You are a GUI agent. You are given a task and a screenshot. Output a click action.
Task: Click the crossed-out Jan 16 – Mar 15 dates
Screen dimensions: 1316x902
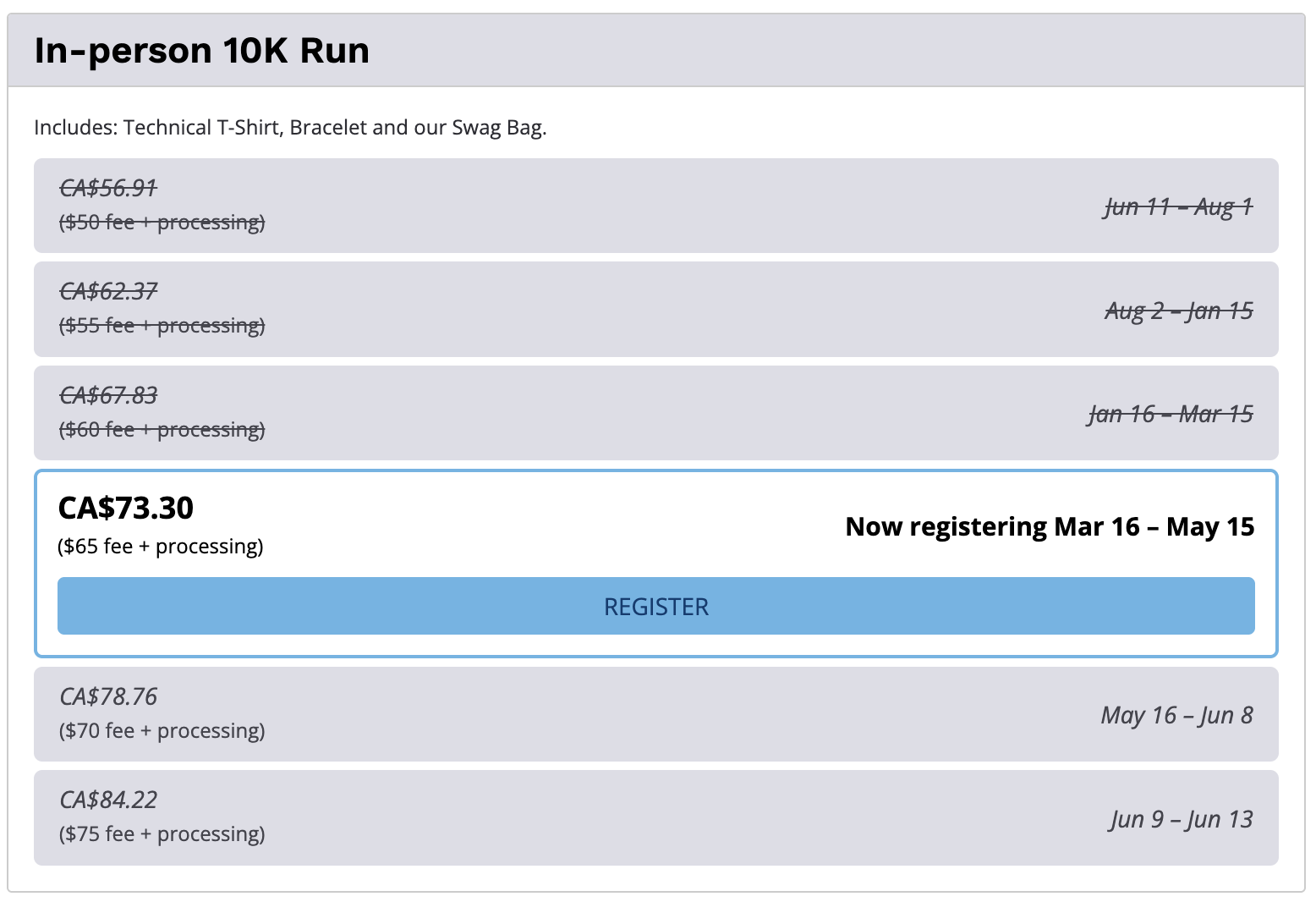1171,414
